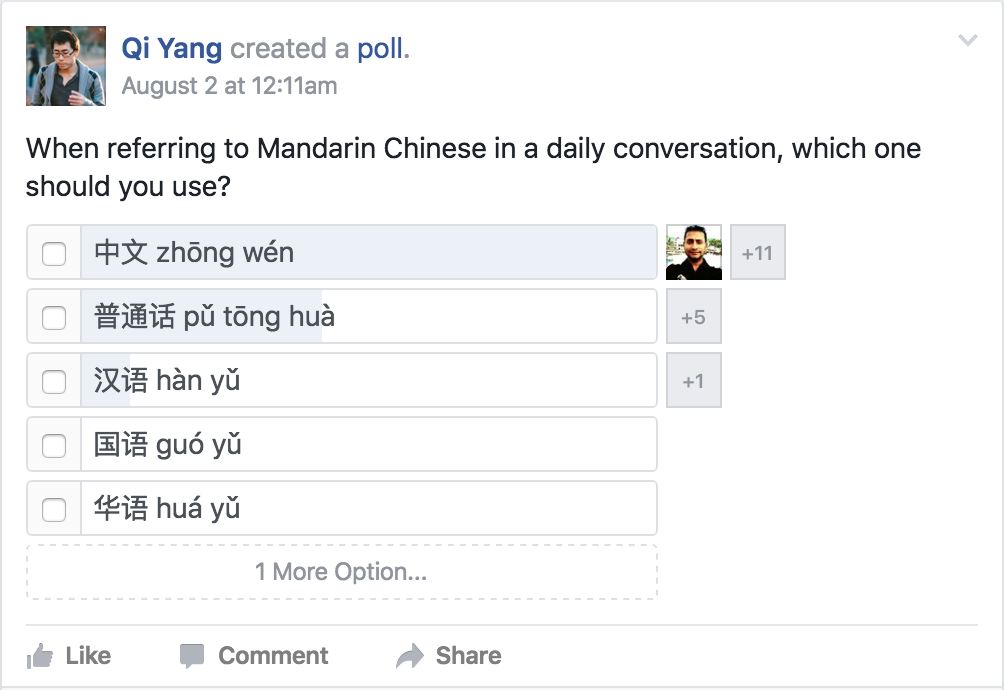Check the 汉语 hàn yǔ option

click(x=54, y=381)
